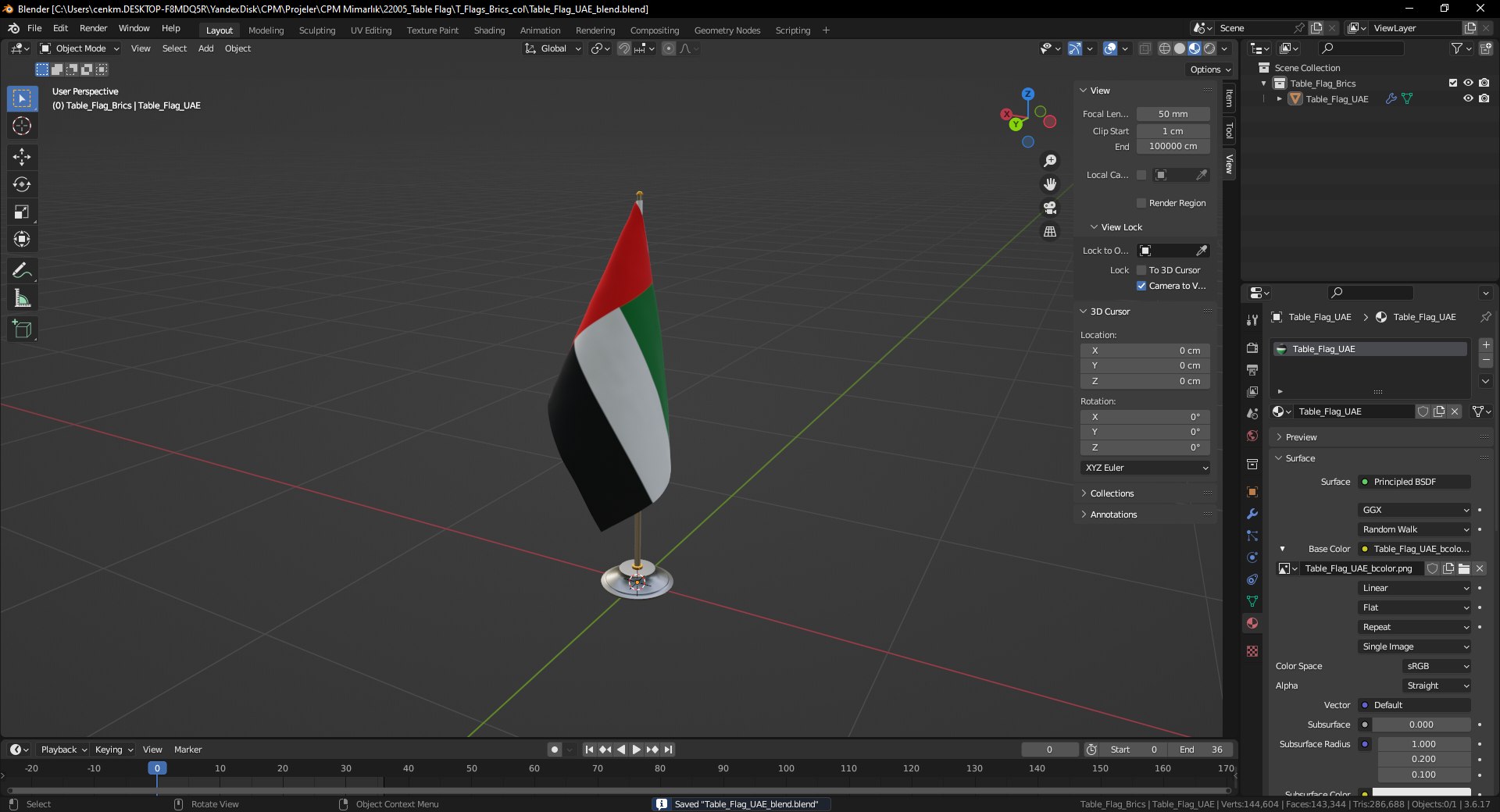Click Subsurface Color swatch
The width and height of the screenshot is (1500, 812).
pyautogui.click(x=1422, y=793)
